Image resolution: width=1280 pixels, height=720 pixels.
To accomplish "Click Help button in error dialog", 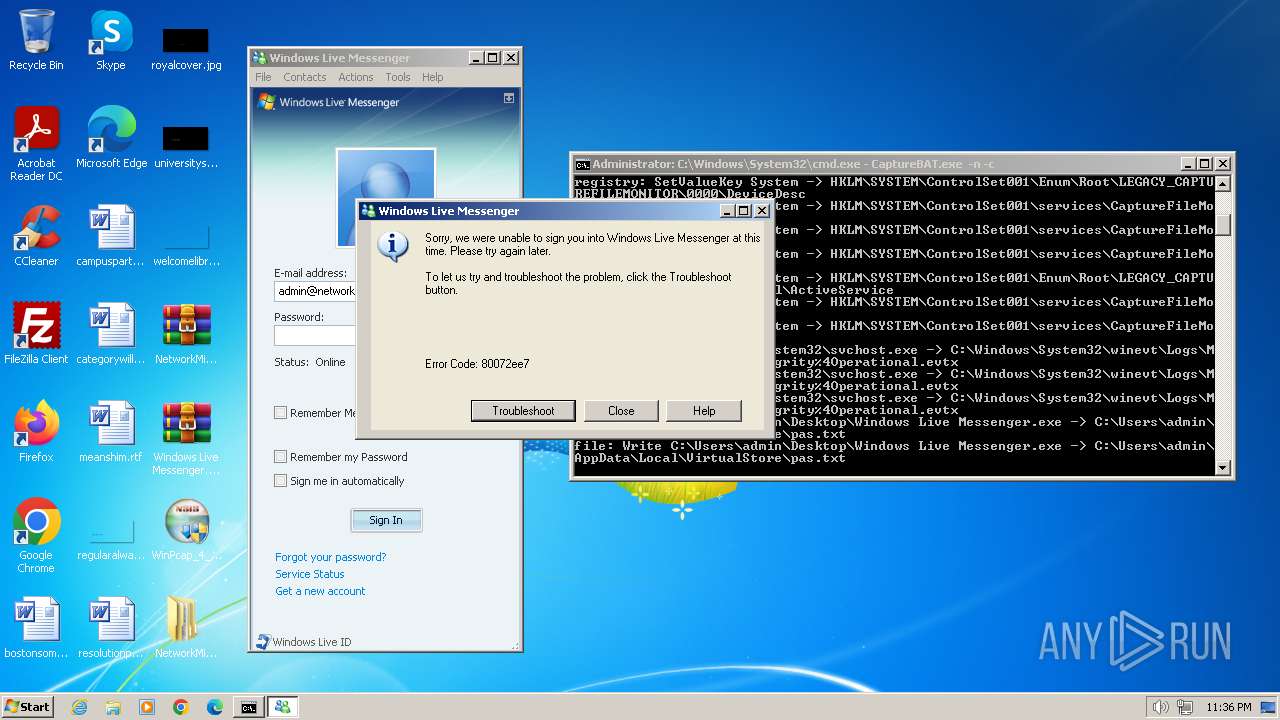I will click(704, 411).
